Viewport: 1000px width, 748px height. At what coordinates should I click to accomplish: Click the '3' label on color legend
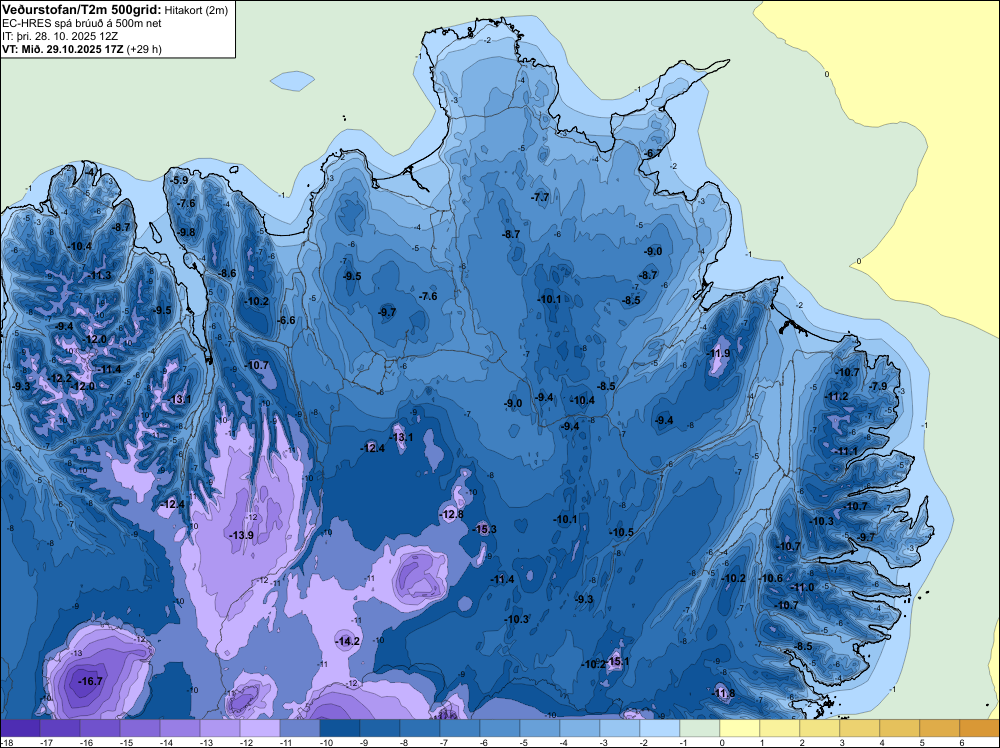click(x=841, y=742)
